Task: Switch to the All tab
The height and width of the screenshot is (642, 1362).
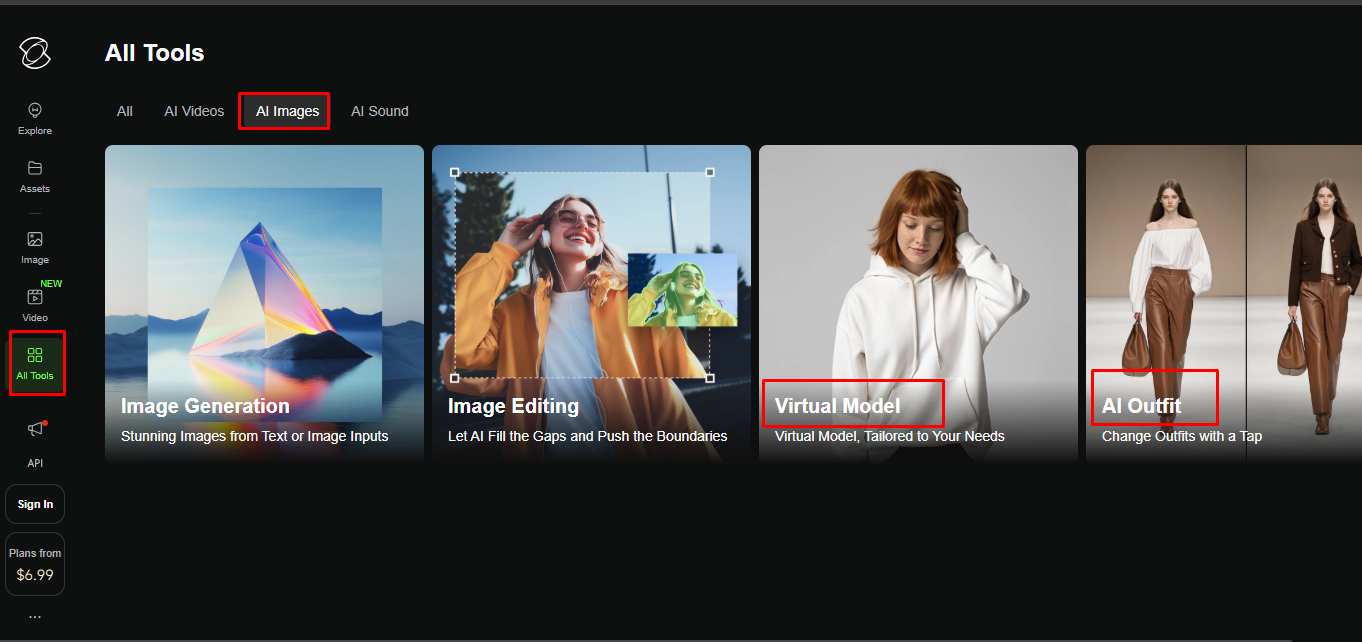Action: click(124, 111)
